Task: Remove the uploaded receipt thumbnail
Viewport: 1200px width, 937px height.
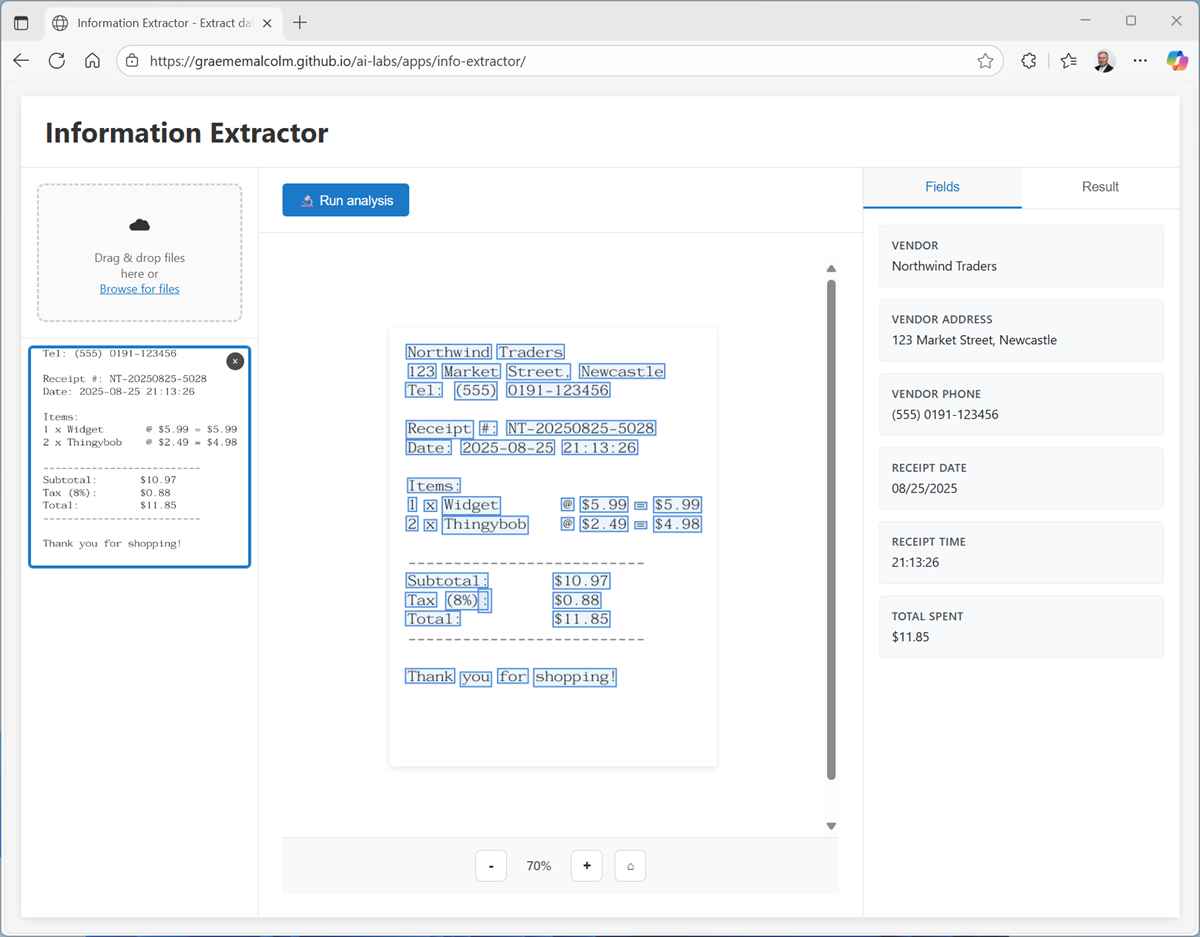Action: [x=235, y=361]
